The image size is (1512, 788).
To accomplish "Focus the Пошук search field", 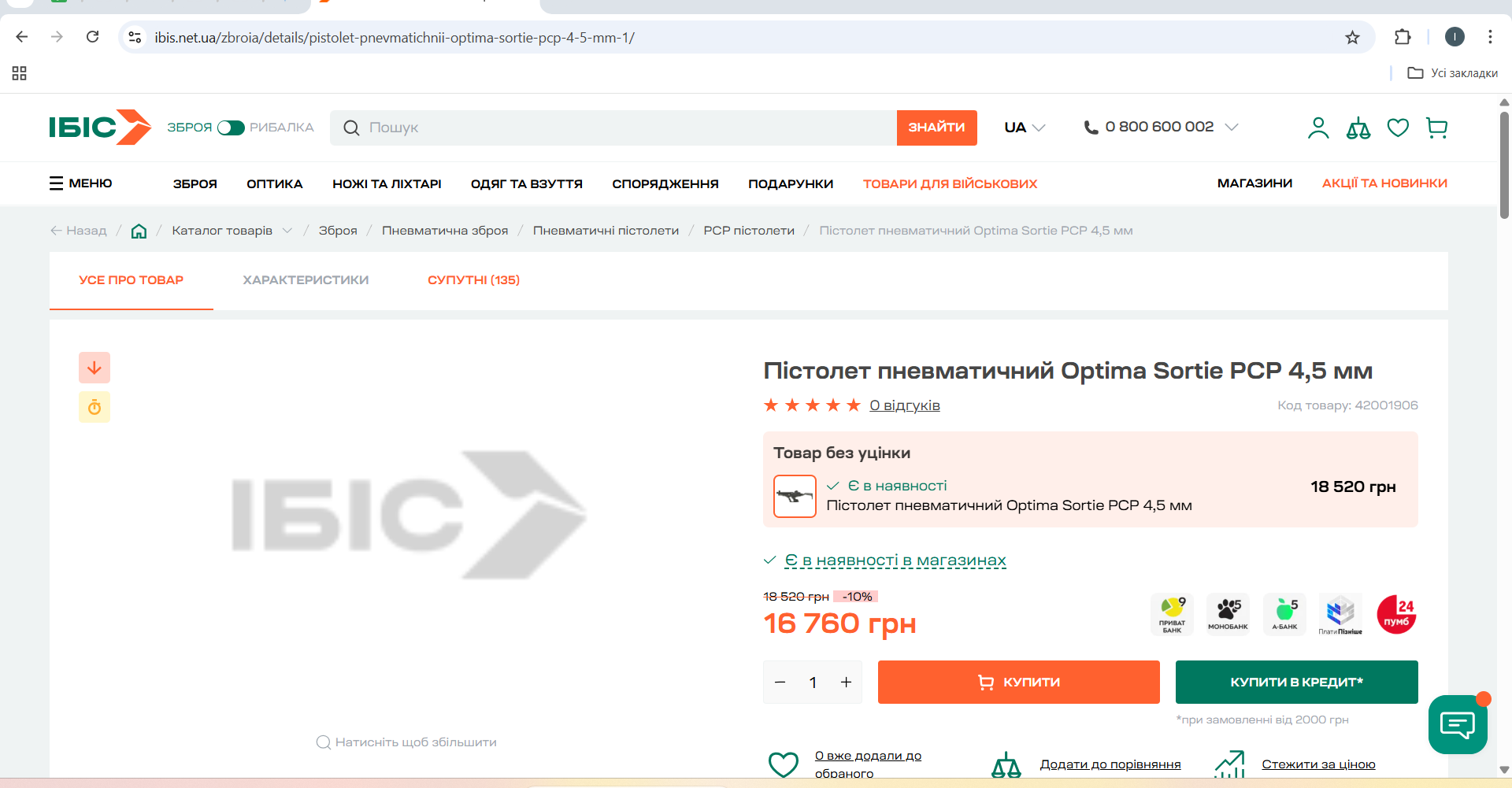I will pos(613,128).
